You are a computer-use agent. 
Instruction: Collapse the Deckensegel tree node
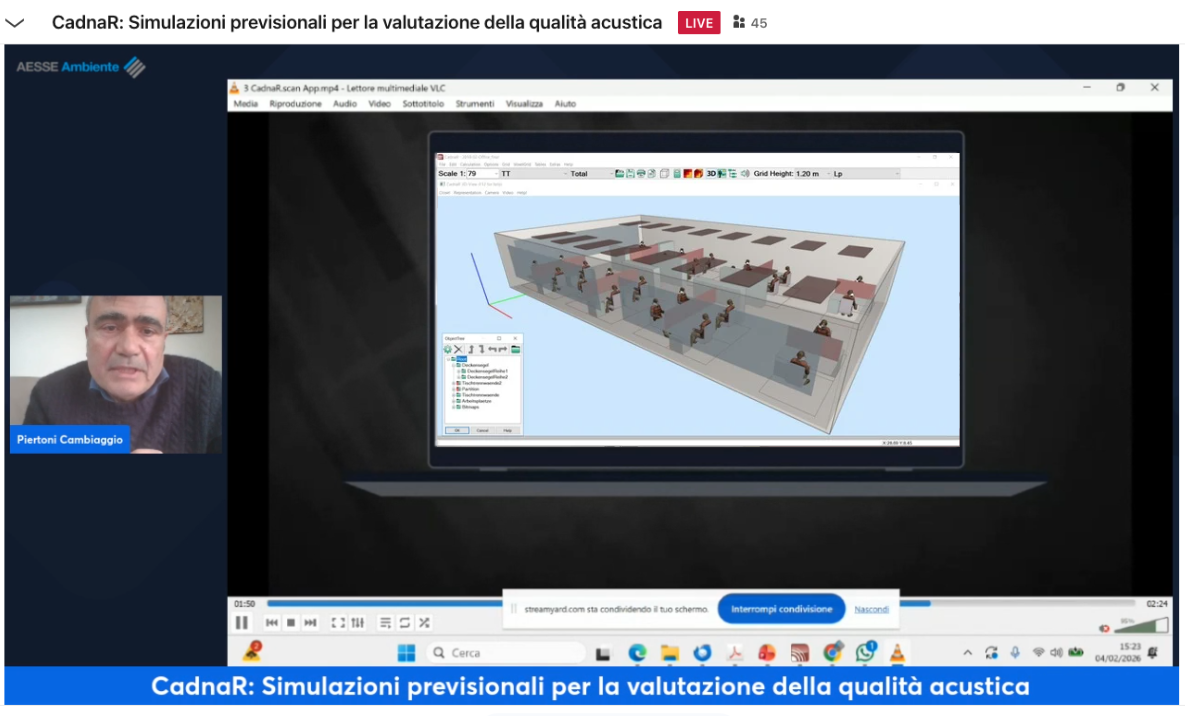coord(453,365)
